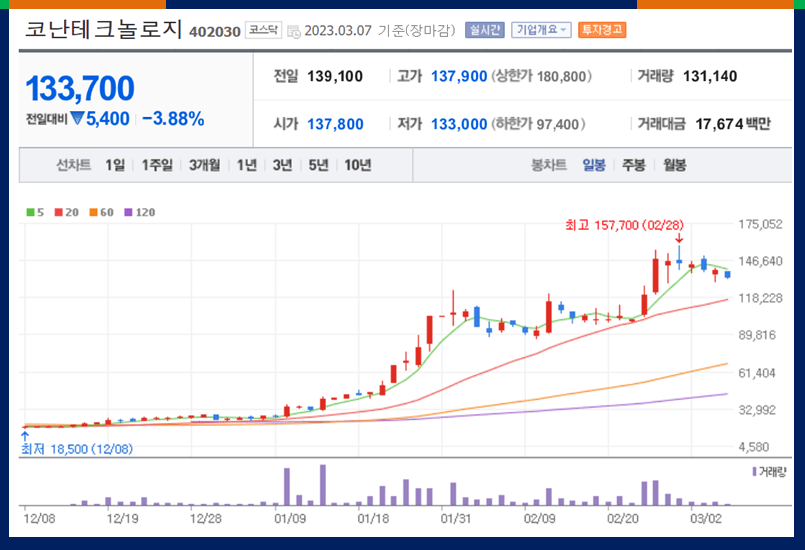Click the 12/19 date axis label
The height and width of the screenshot is (550, 805).
click(x=123, y=518)
